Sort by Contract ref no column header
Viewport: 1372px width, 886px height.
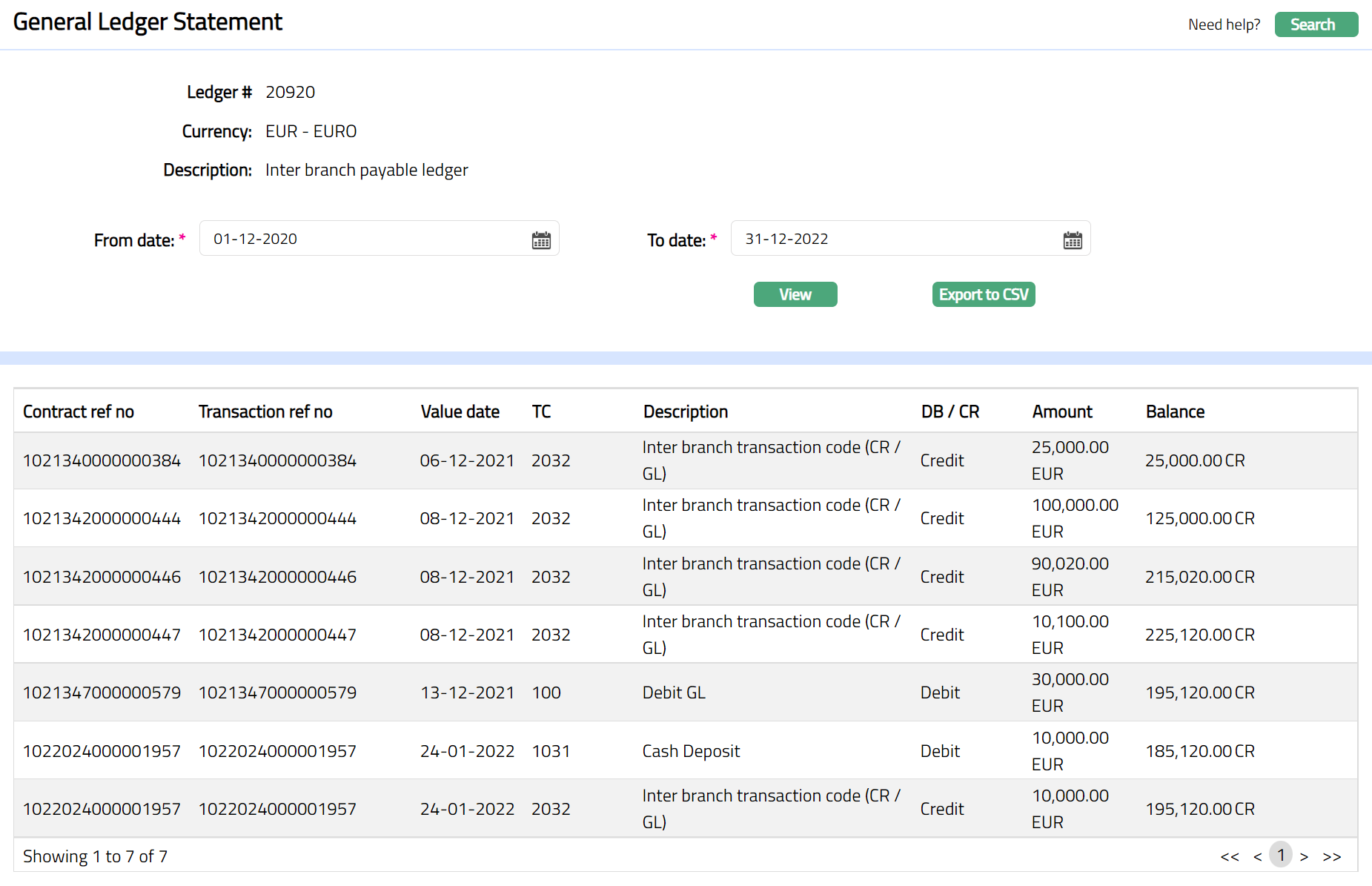pyautogui.click(x=79, y=411)
